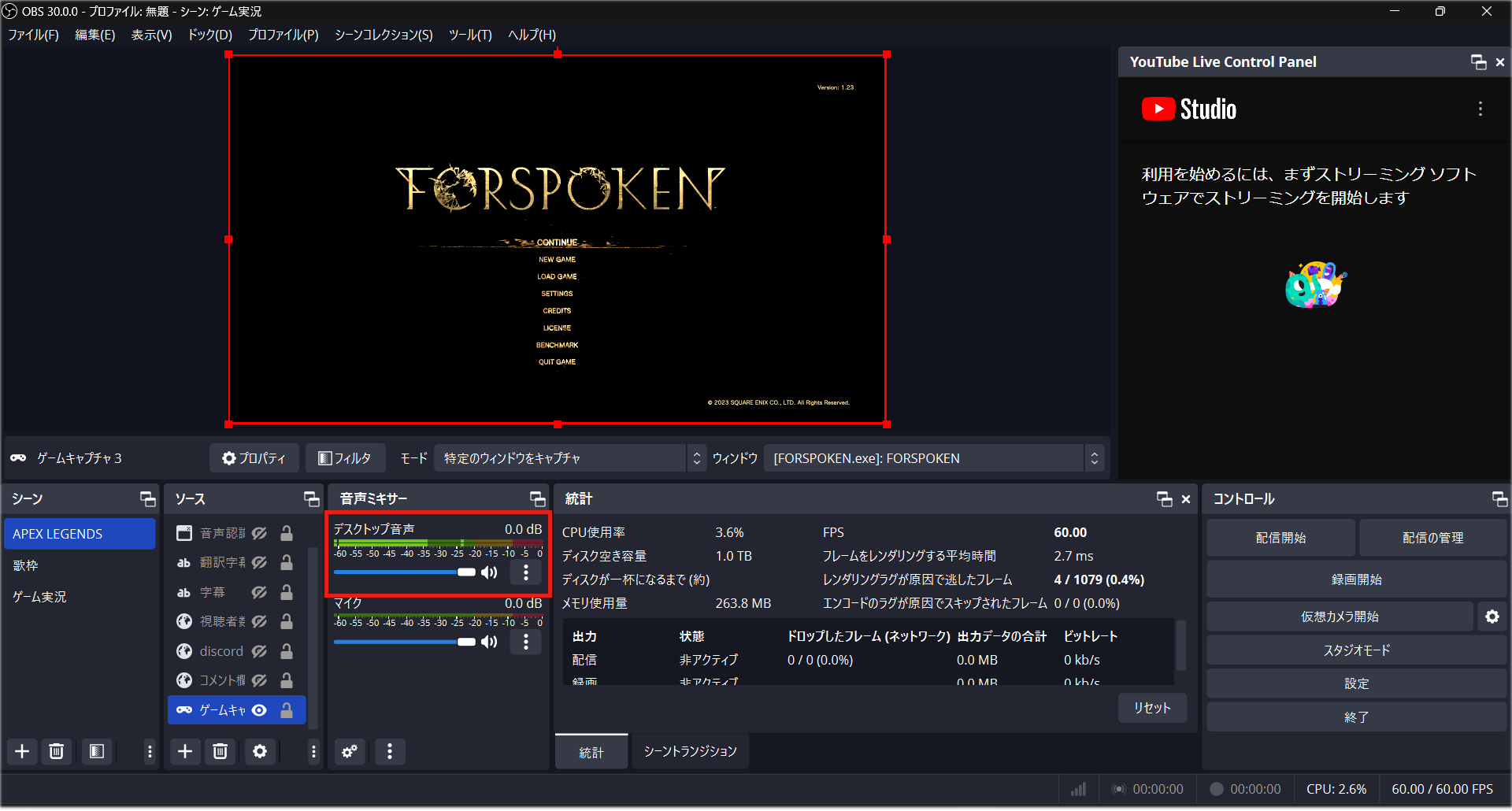Open desktop audio options three dots

[526, 572]
